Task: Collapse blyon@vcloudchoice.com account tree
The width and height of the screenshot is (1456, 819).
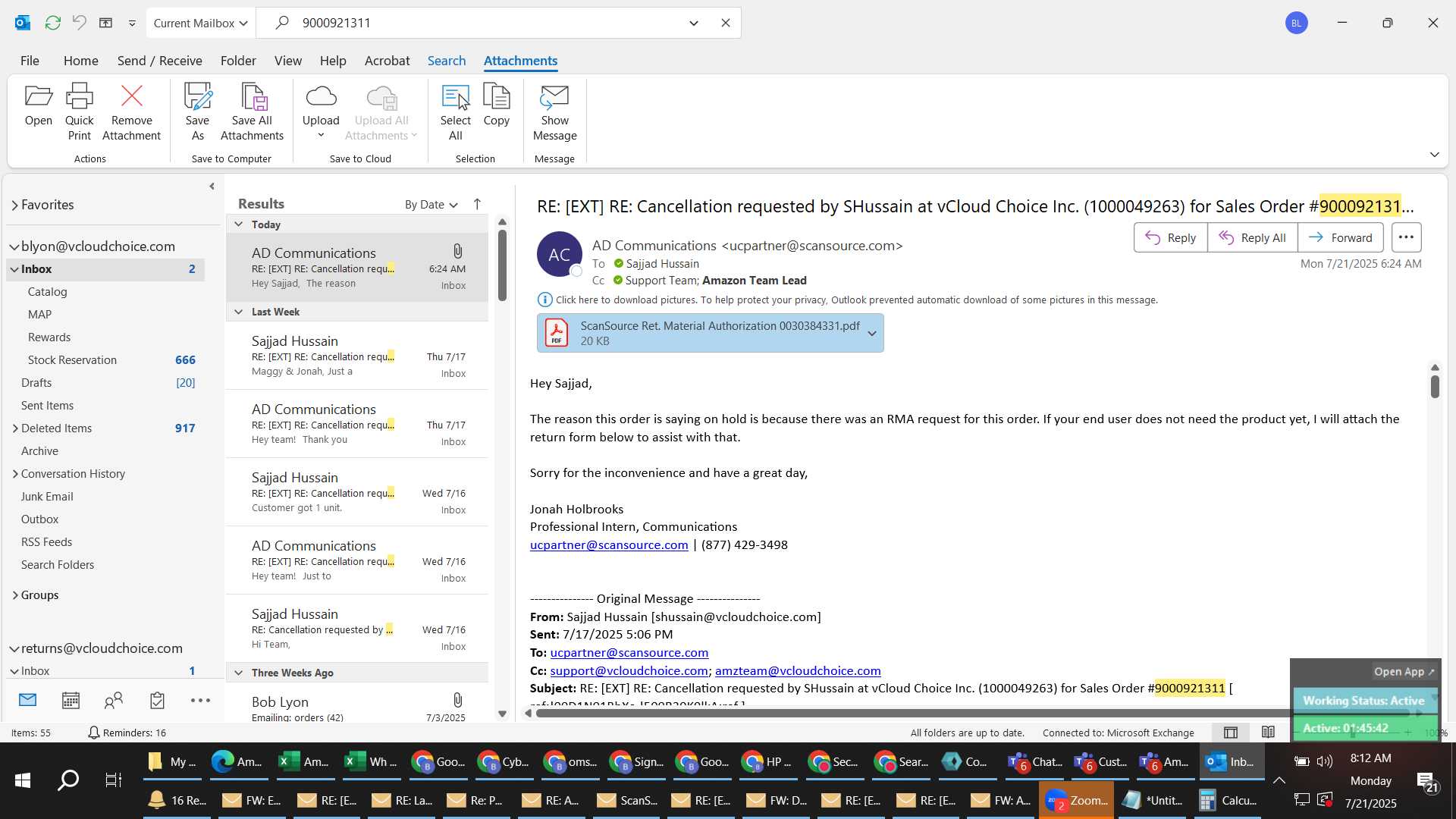Action: click(14, 247)
